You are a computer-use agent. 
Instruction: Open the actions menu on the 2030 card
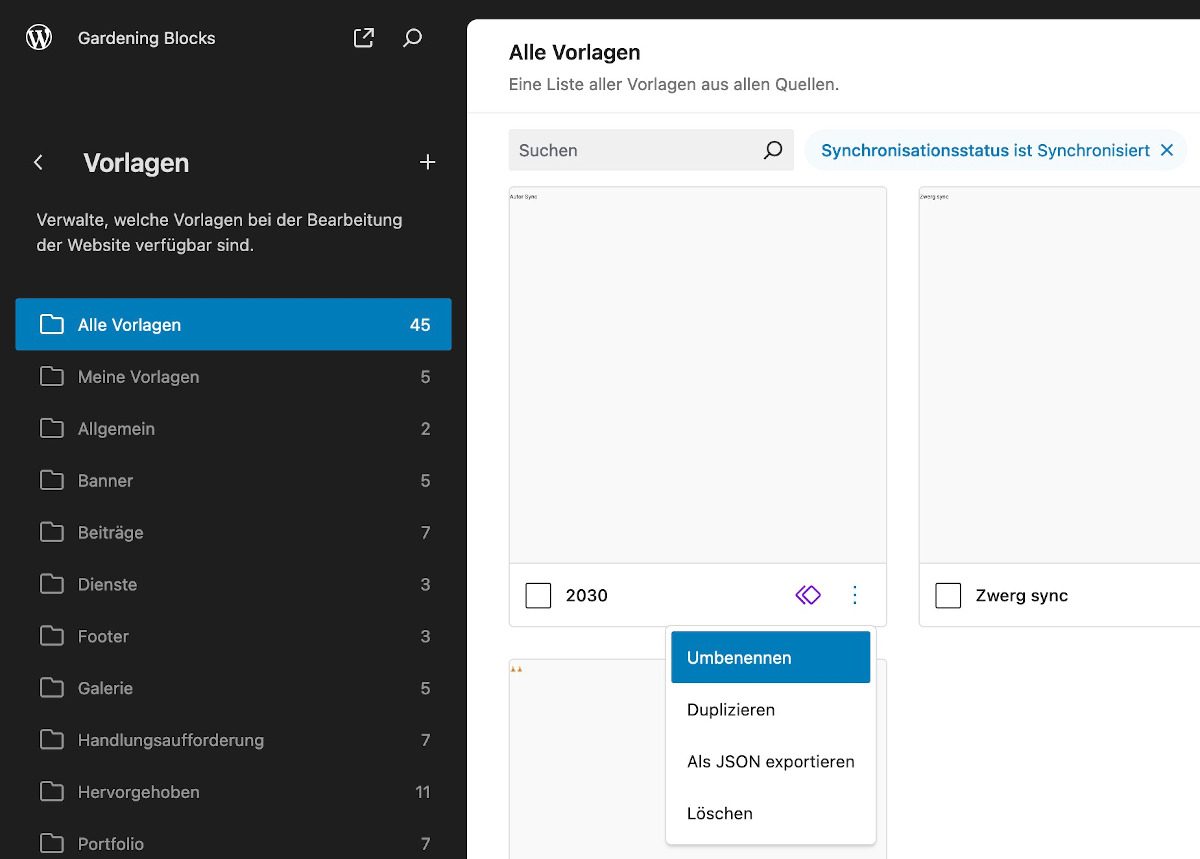tap(854, 595)
